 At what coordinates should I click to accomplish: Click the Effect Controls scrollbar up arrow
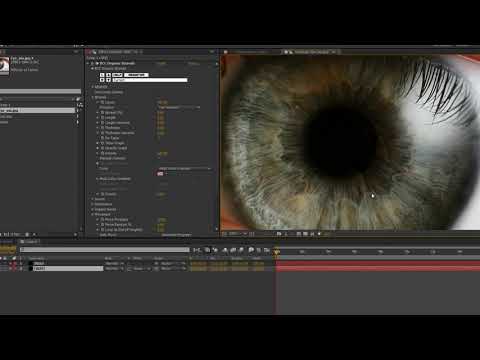click(x=216, y=63)
